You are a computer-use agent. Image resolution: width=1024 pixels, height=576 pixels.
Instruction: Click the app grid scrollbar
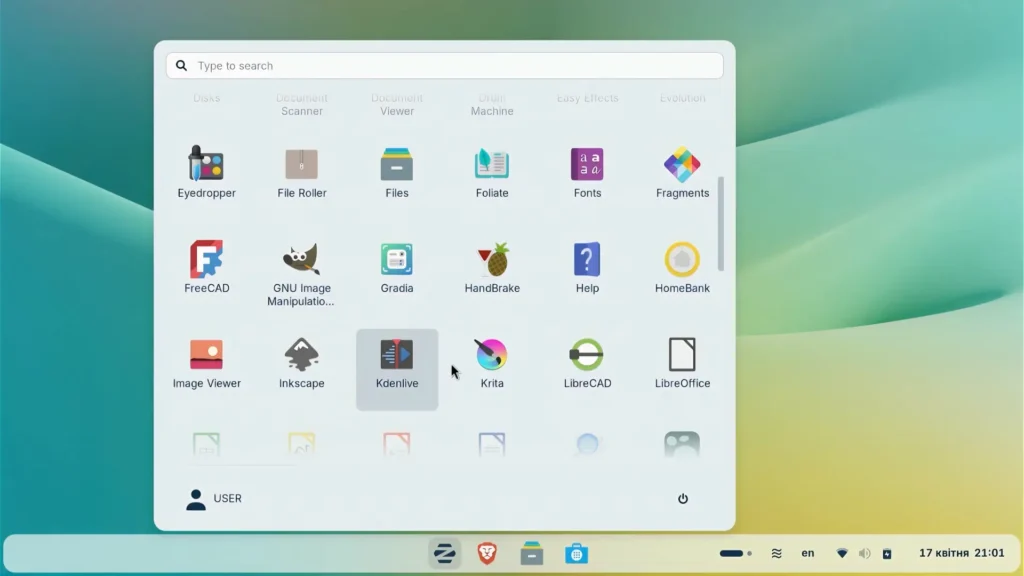coord(720,223)
